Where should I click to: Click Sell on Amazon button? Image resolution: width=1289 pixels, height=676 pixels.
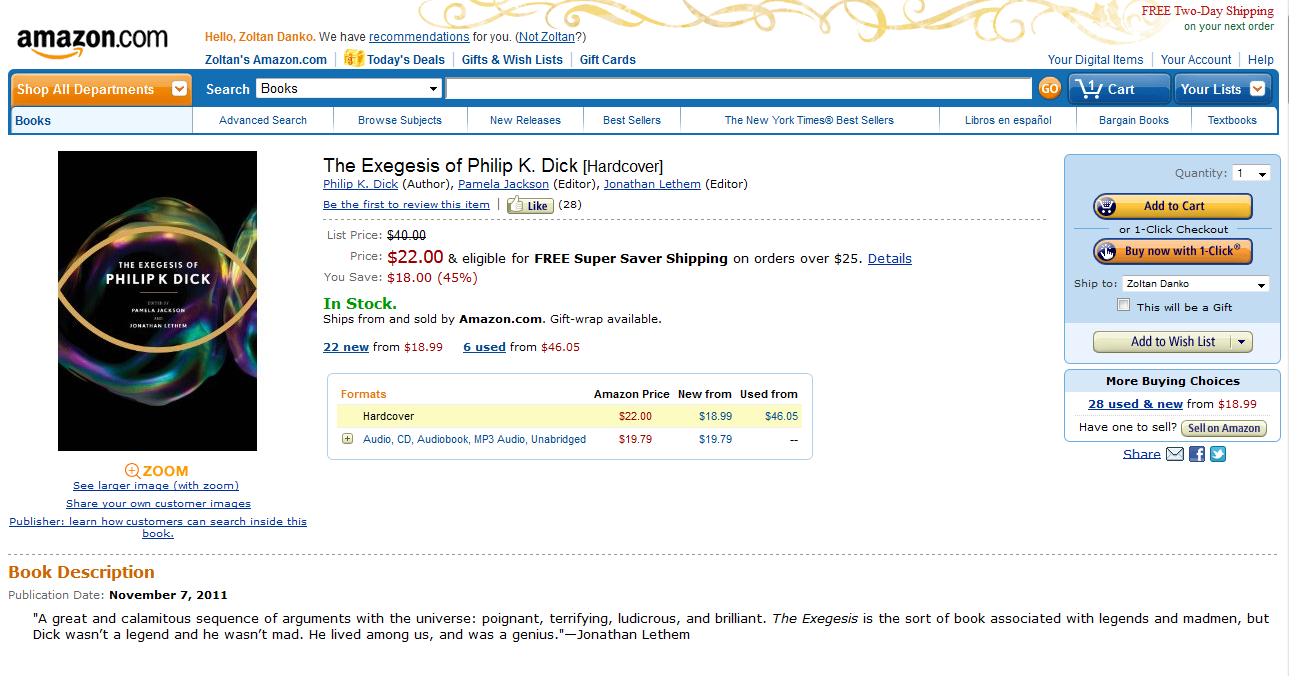[x=1224, y=428]
